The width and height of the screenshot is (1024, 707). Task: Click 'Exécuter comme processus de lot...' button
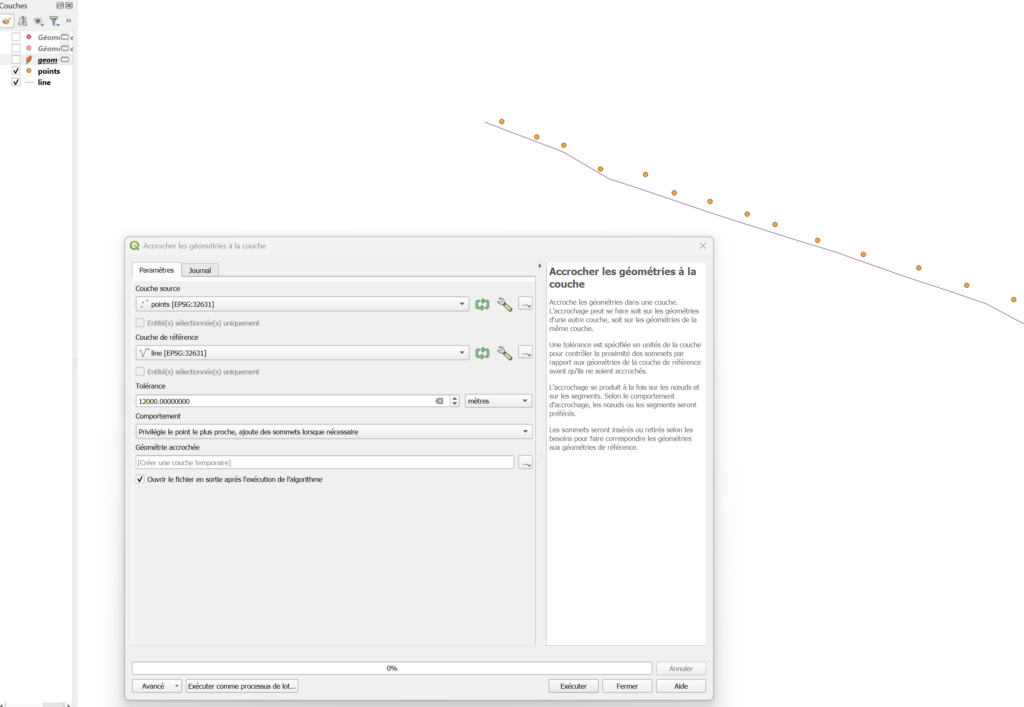click(242, 686)
